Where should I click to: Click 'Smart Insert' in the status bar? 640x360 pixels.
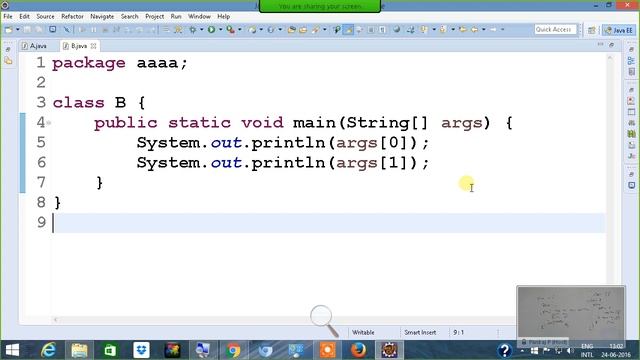pos(420,332)
